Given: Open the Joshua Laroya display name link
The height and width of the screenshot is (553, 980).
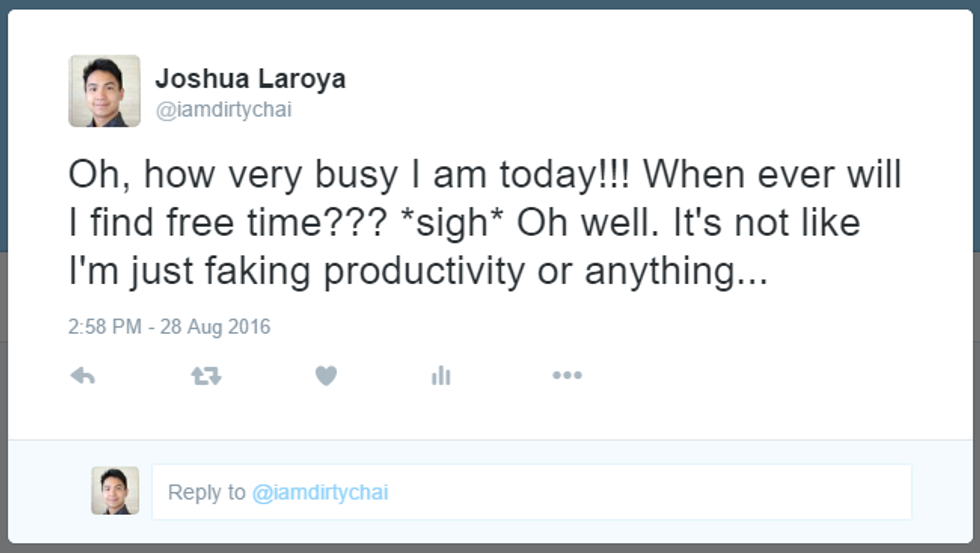Looking at the screenshot, I should tap(250, 79).
